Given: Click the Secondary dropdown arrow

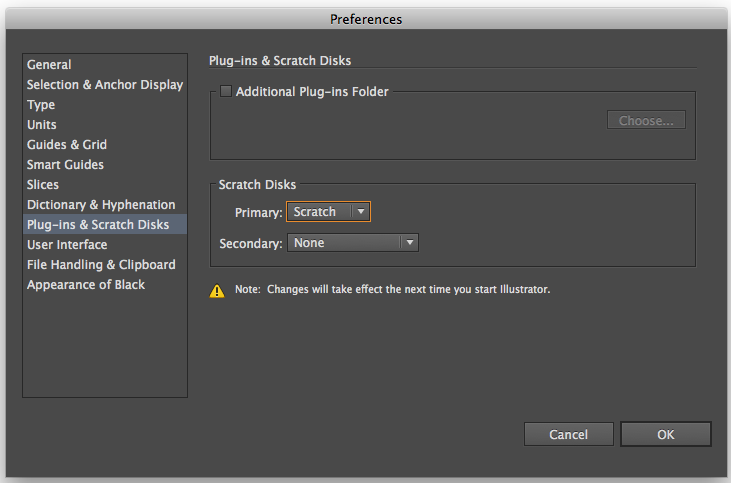Looking at the screenshot, I should (x=410, y=242).
